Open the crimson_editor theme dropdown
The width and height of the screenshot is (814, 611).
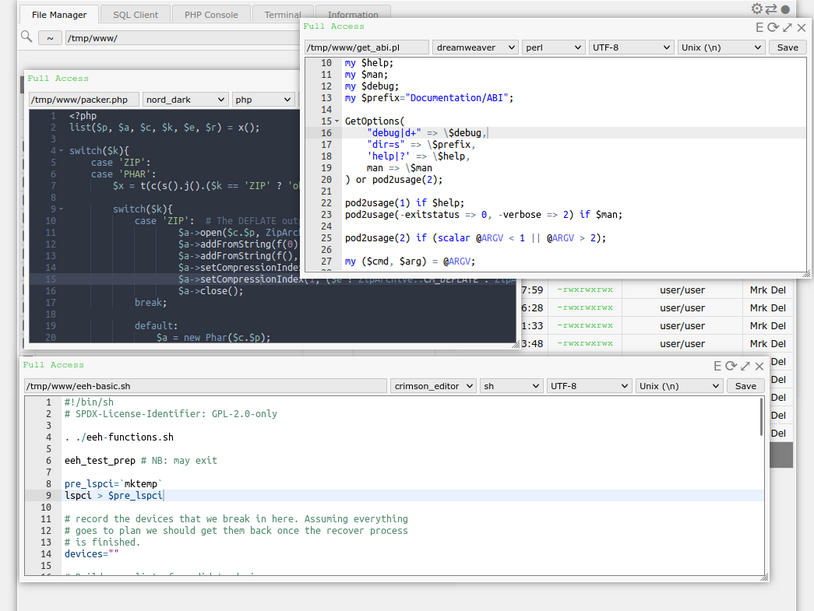(433, 386)
